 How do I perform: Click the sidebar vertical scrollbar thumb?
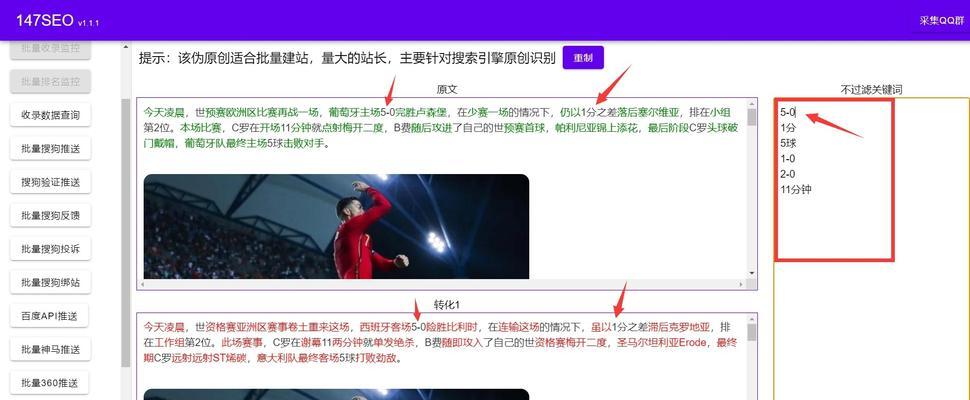[x=126, y=232]
